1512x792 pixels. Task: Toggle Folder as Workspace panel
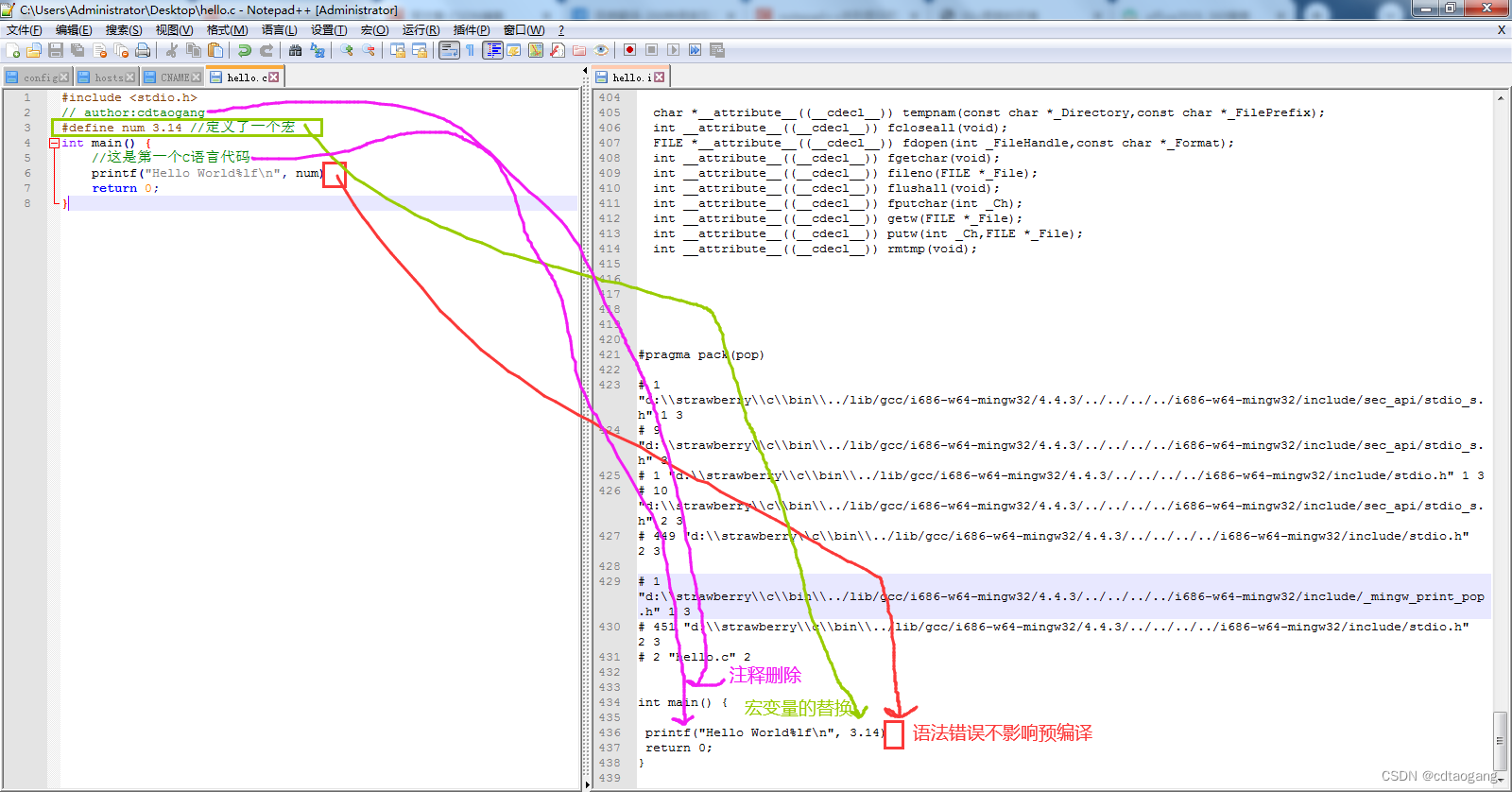click(579, 50)
